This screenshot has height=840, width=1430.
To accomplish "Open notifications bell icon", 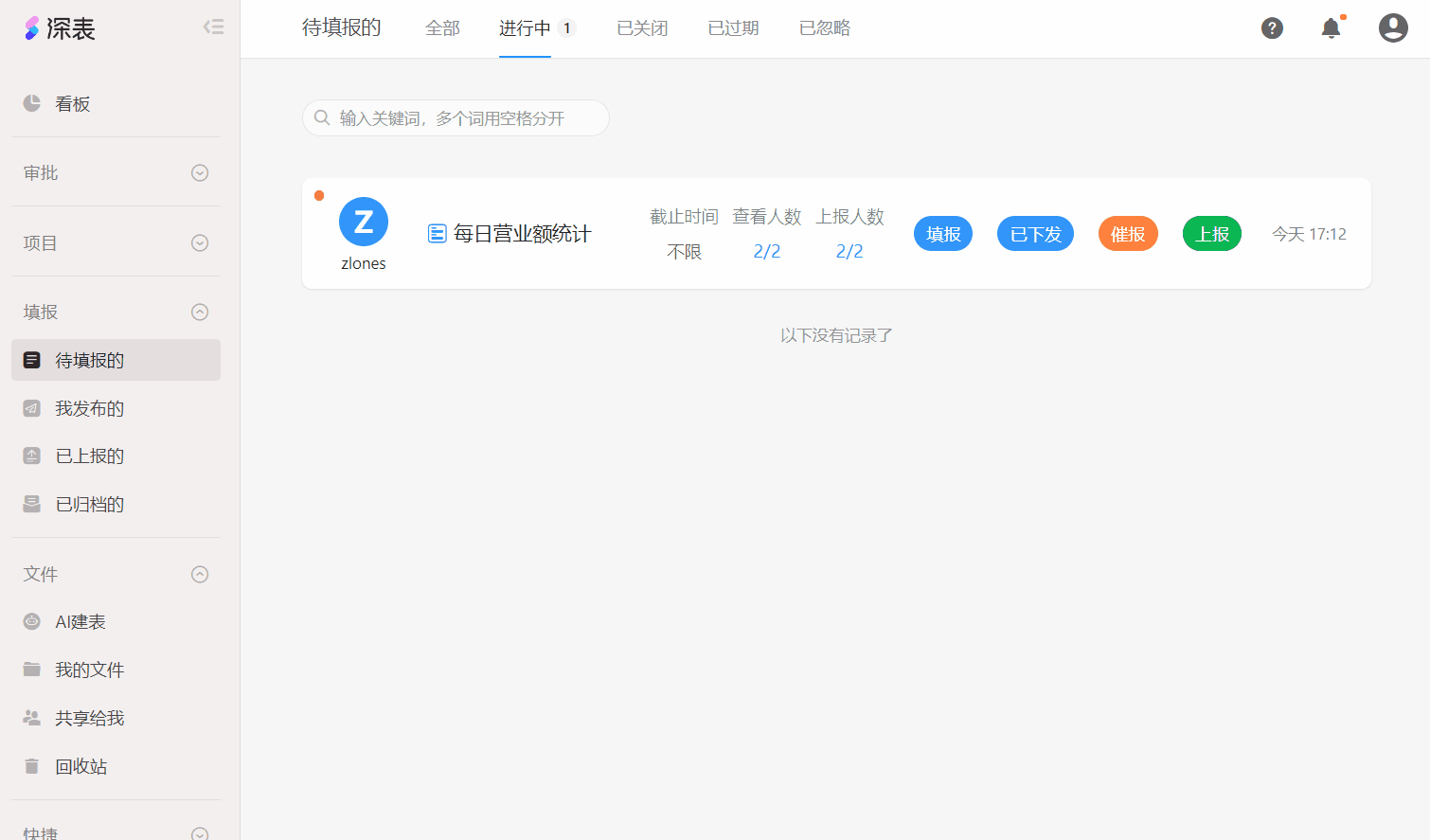I will pyautogui.click(x=1331, y=28).
